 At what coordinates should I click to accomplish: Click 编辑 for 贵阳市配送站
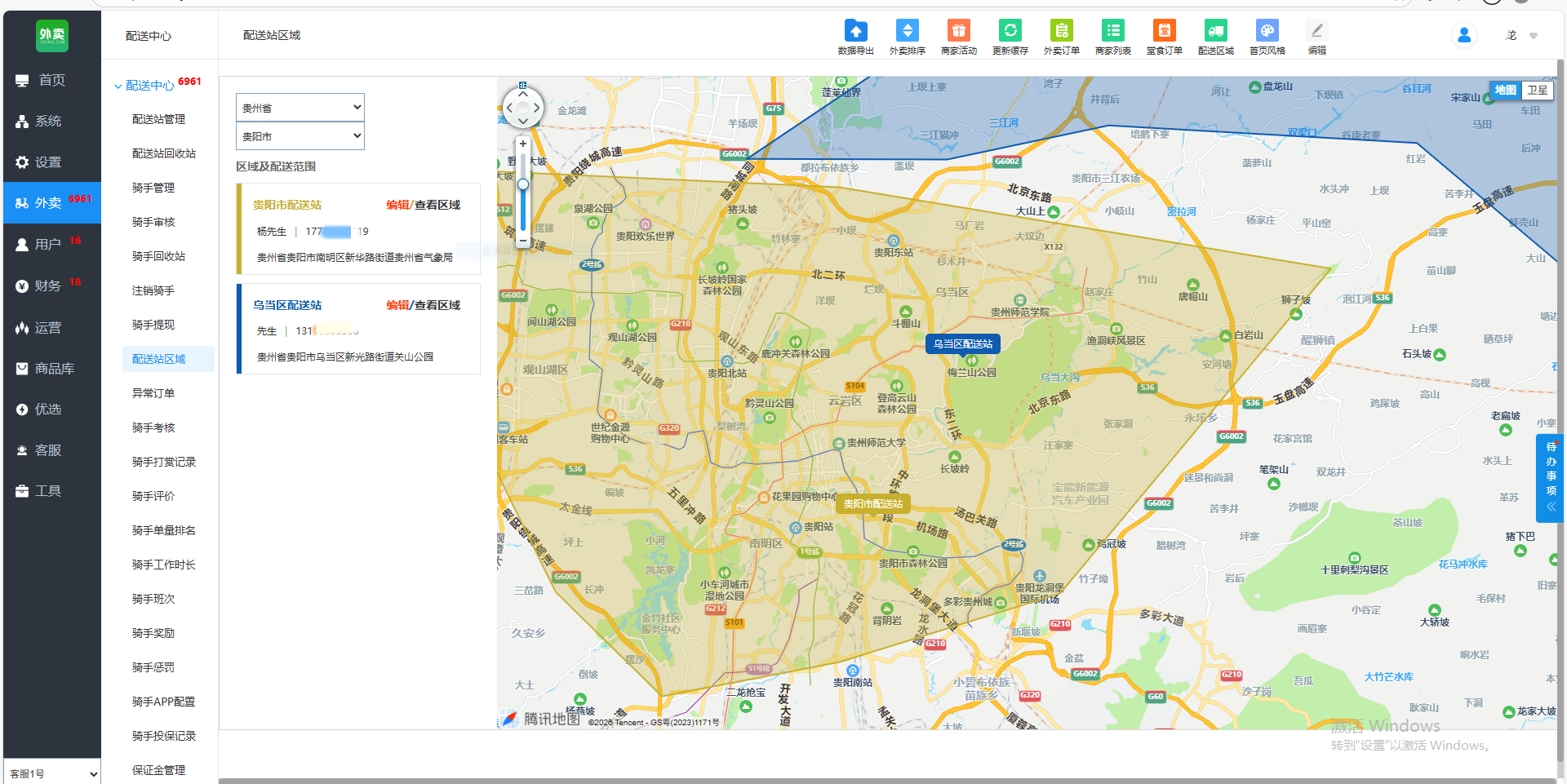tap(397, 205)
